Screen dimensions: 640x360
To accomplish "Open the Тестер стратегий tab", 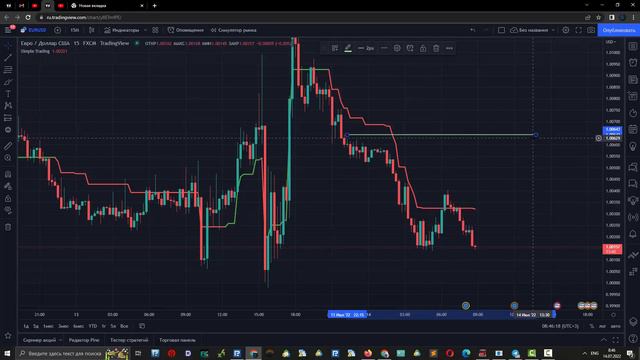I will (129, 340).
